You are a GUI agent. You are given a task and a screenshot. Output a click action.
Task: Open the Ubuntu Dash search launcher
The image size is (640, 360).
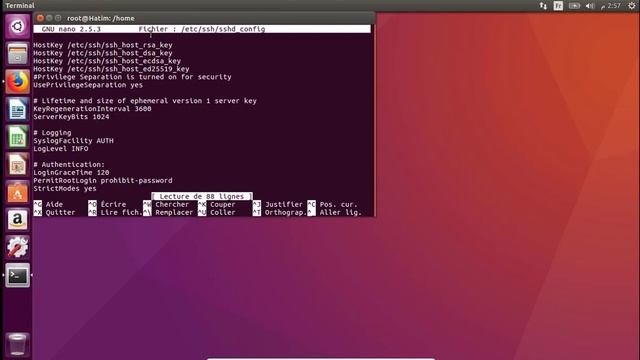pos(17,27)
